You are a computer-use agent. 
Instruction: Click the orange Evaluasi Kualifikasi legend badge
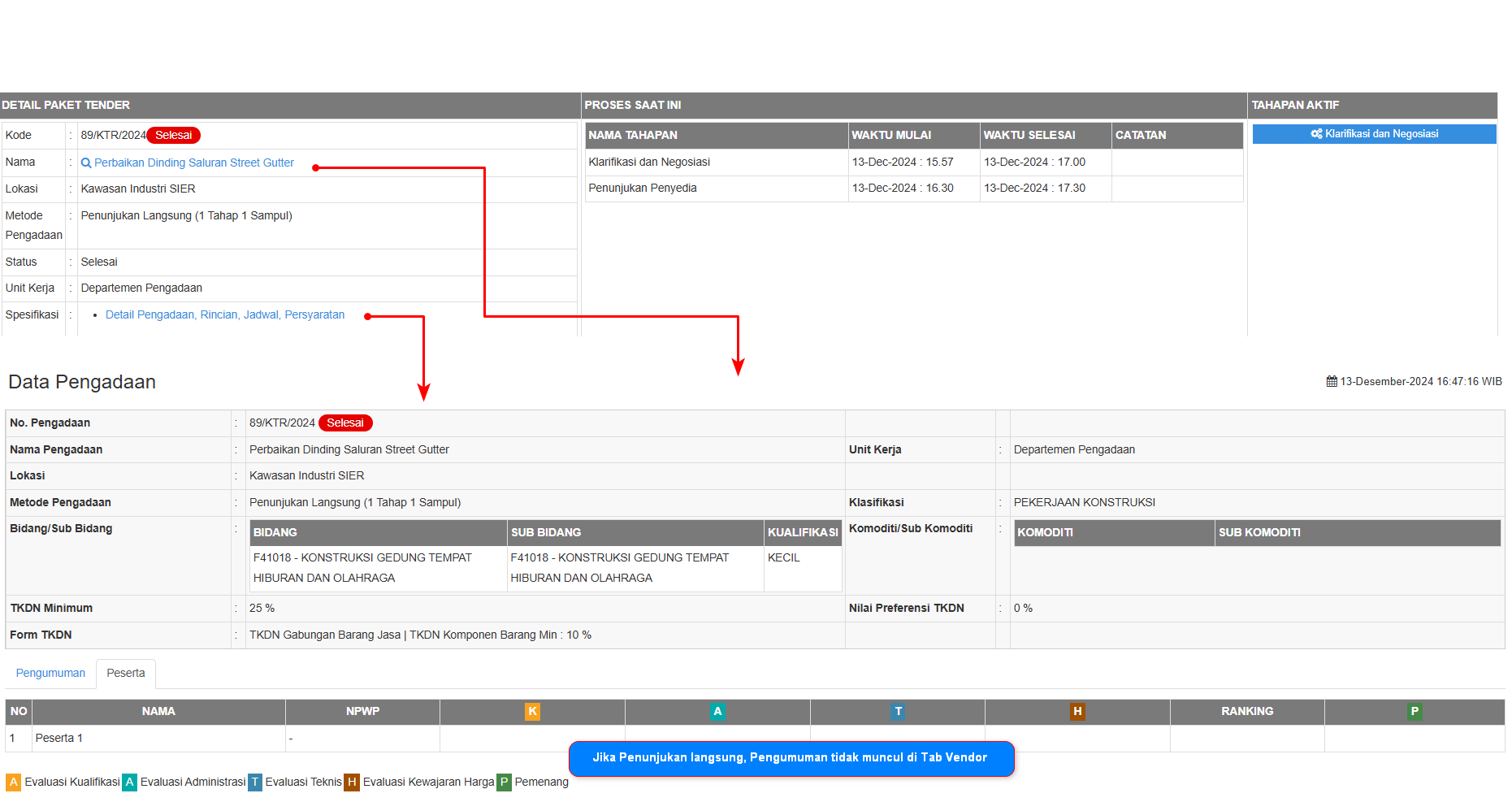pyautogui.click(x=13, y=782)
